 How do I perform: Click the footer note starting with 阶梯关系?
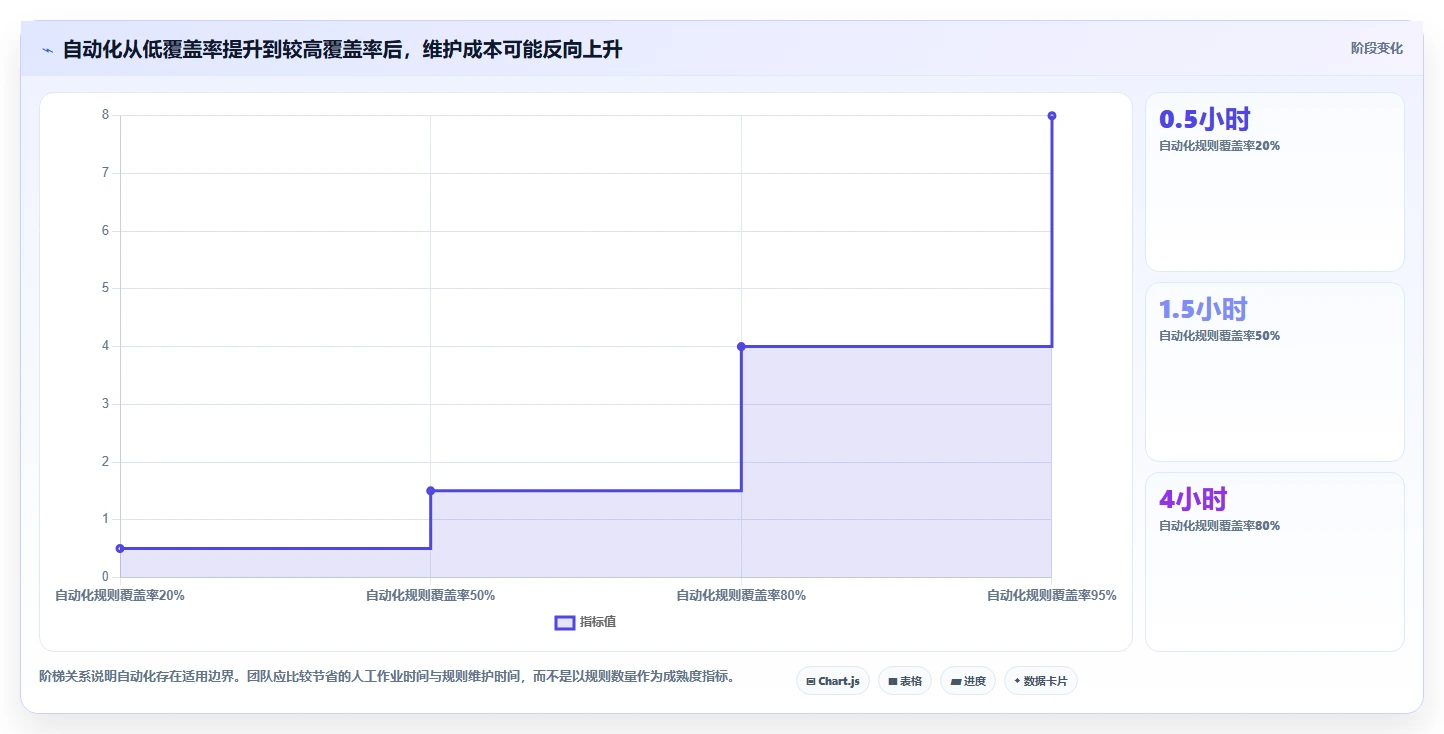[x=390, y=677]
